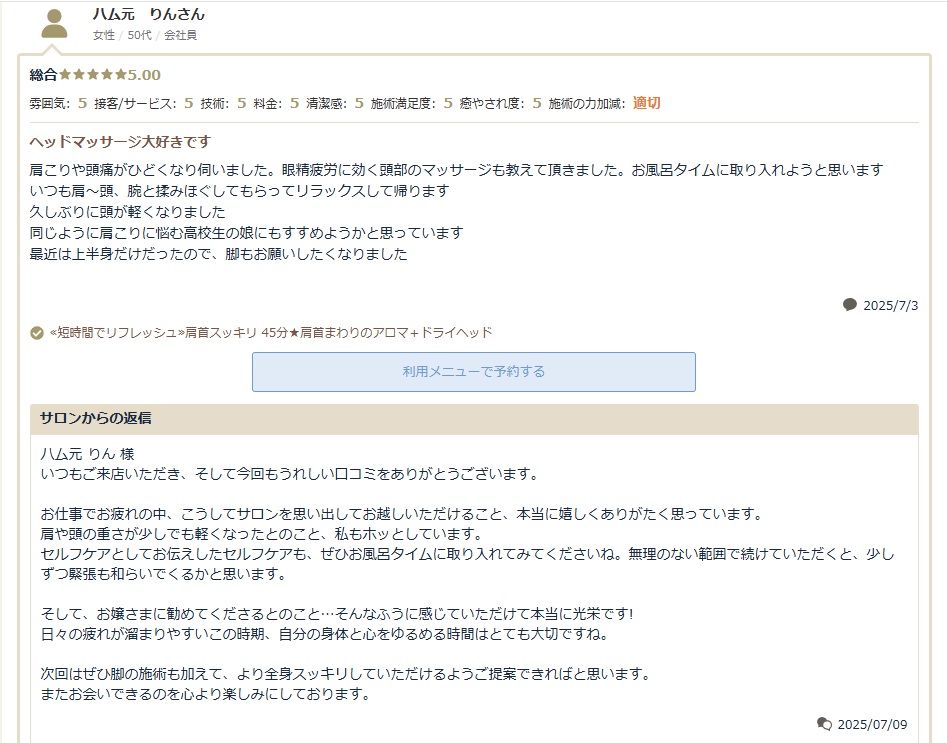Click the review line starting 肩こりや頭痛がひどくなり

(x=457, y=170)
